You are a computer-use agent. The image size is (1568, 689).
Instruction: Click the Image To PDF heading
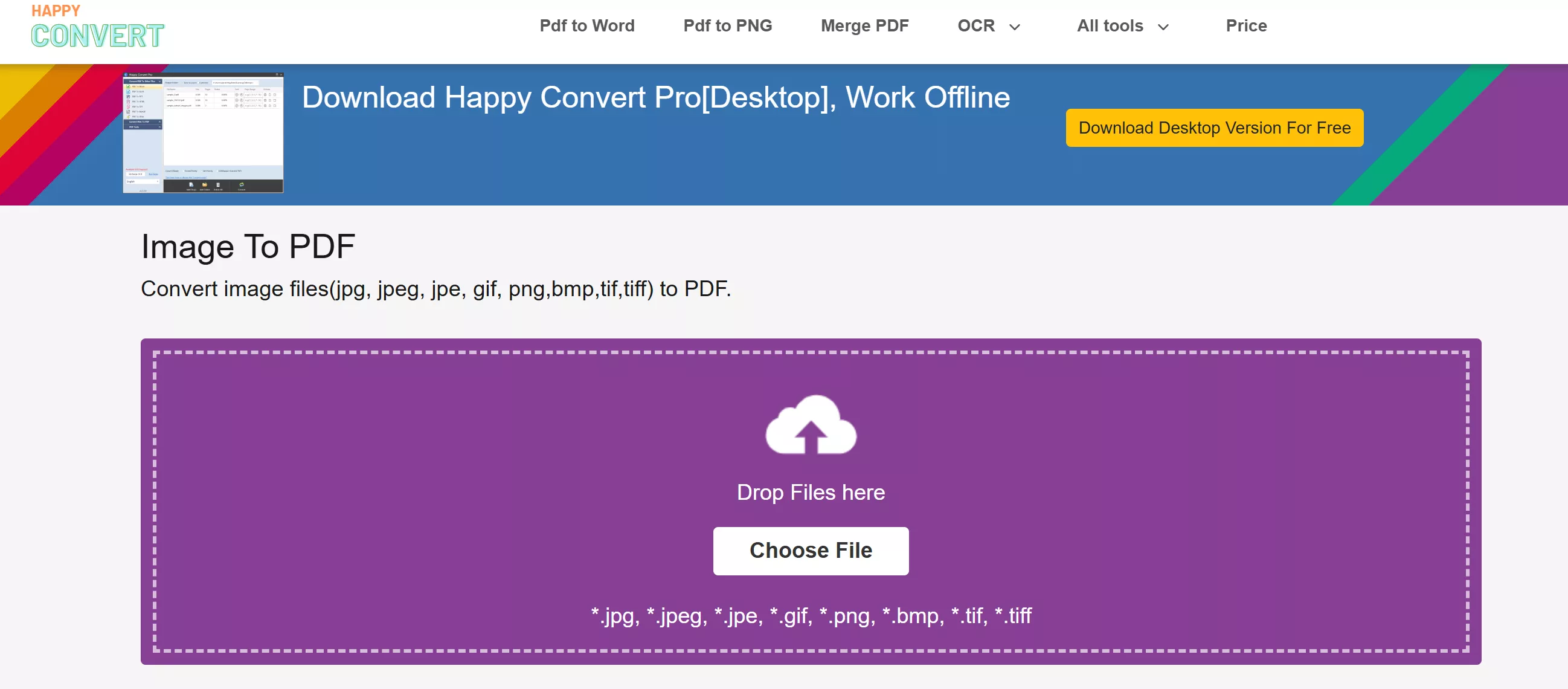tap(248, 247)
